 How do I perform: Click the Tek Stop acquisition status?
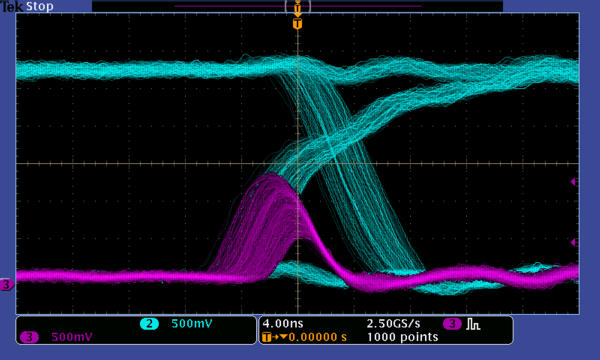[27, 6]
